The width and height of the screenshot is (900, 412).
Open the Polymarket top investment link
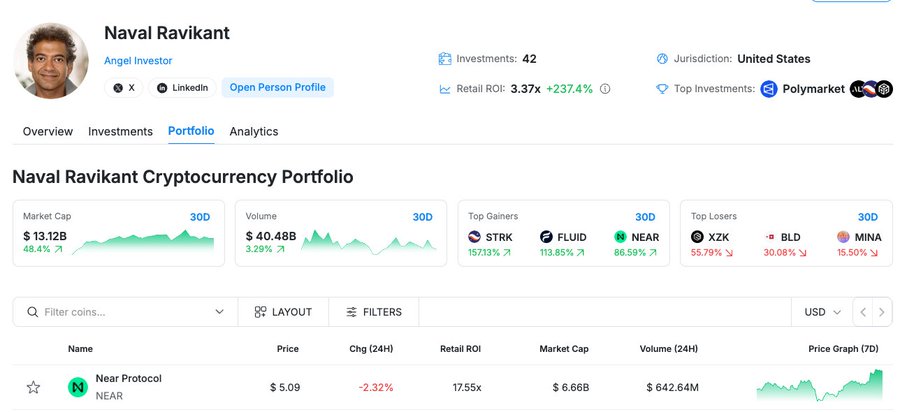[x=813, y=89]
